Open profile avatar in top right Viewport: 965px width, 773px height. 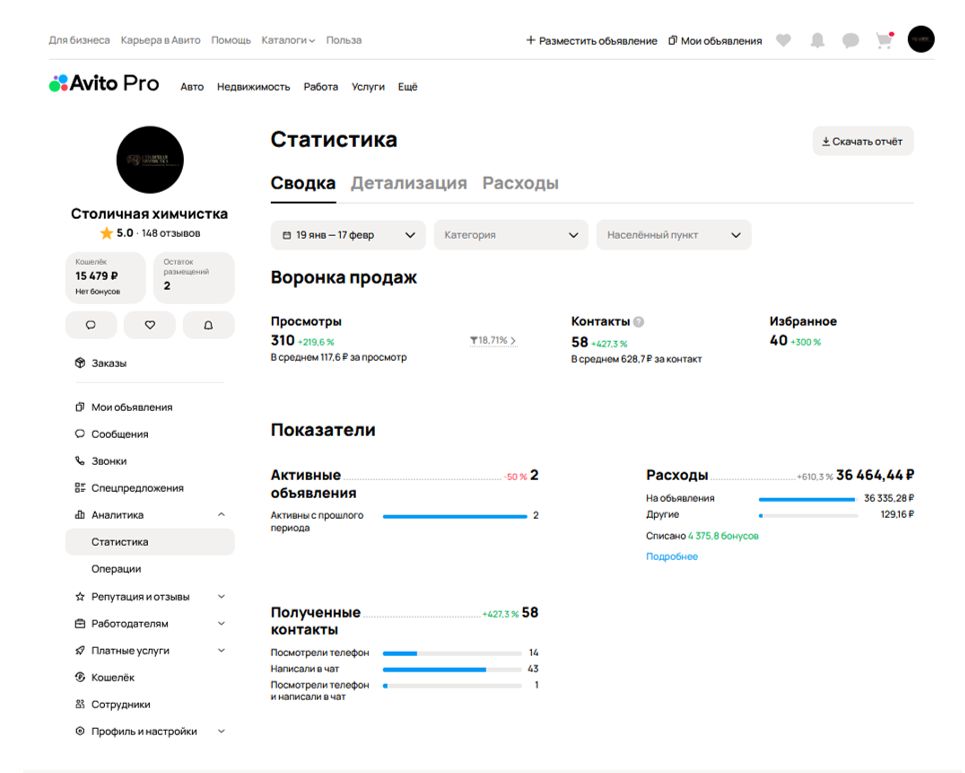click(921, 39)
